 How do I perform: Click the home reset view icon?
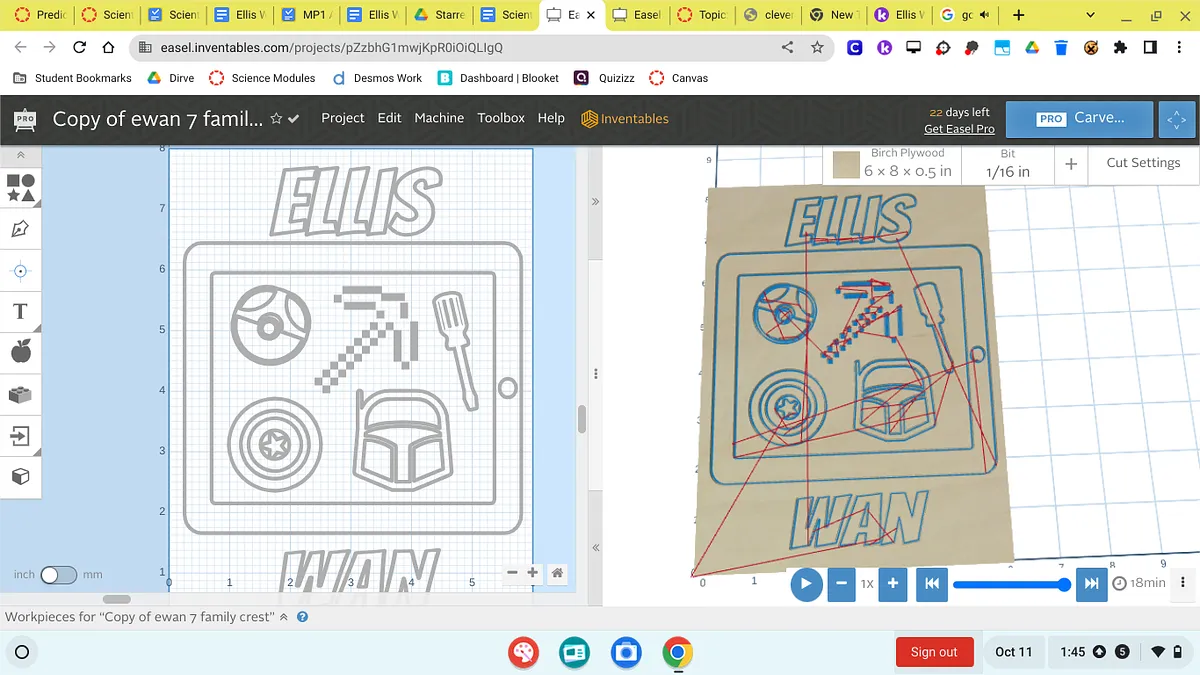click(557, 573)
